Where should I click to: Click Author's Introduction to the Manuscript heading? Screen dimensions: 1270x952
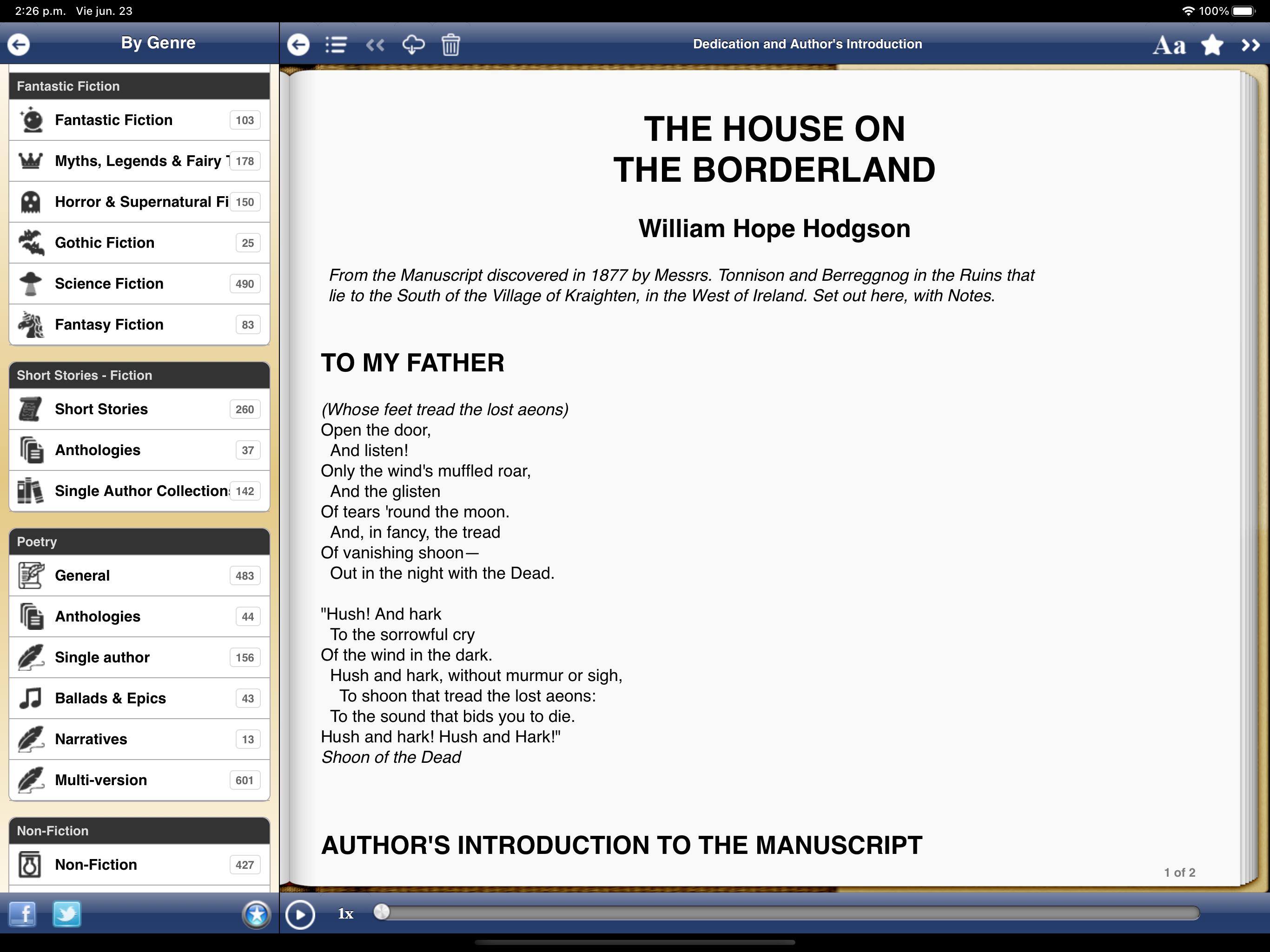coord(621,845)
